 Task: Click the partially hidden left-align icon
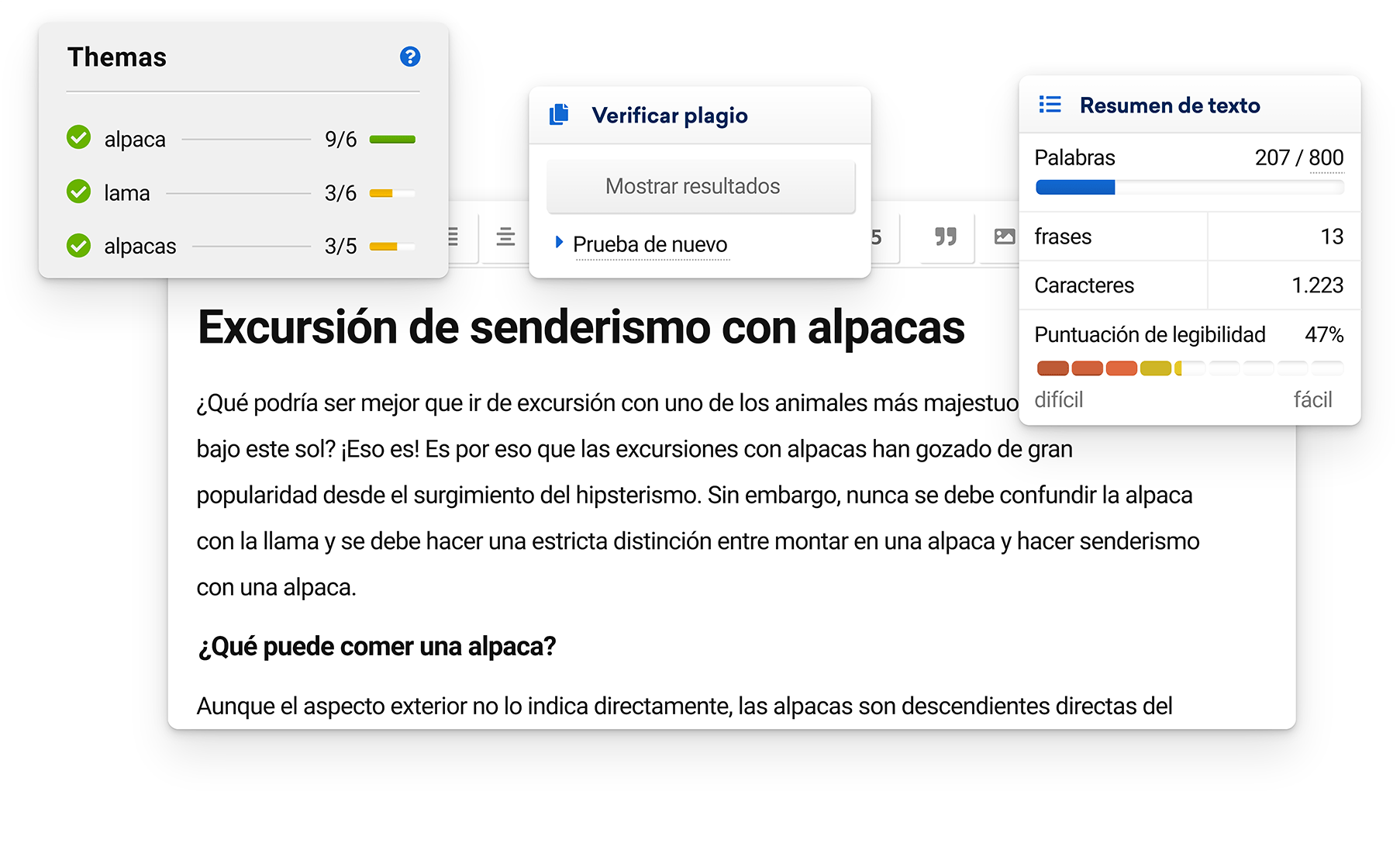(454, 237)
